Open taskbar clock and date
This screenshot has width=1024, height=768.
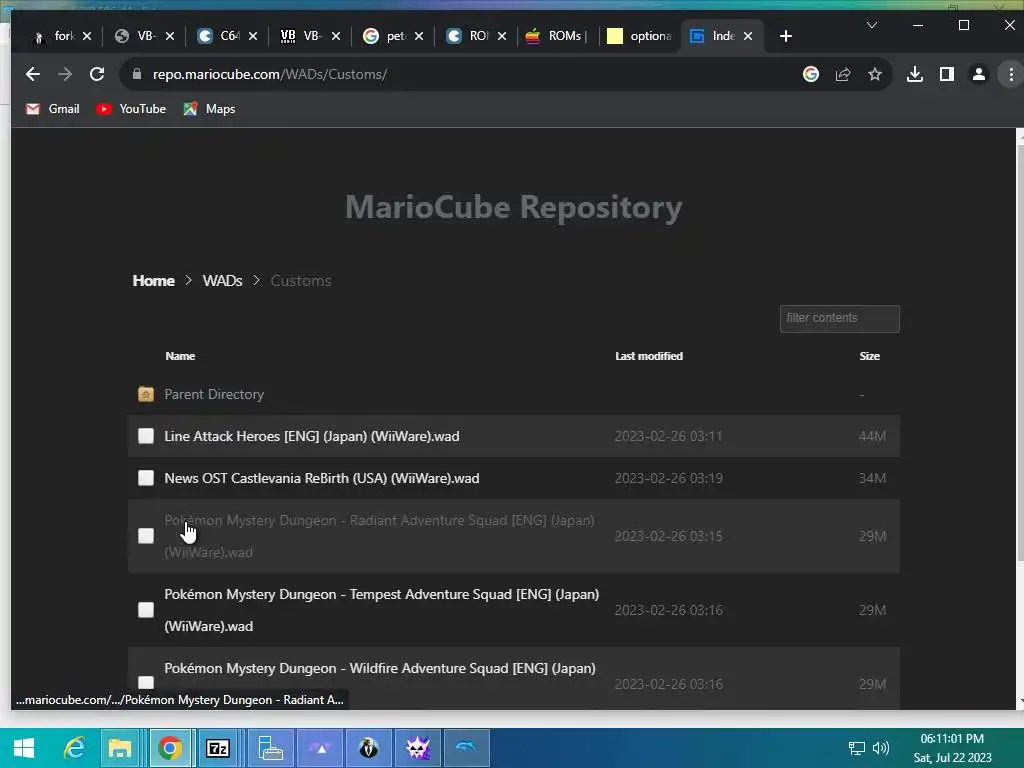[952, 748]
